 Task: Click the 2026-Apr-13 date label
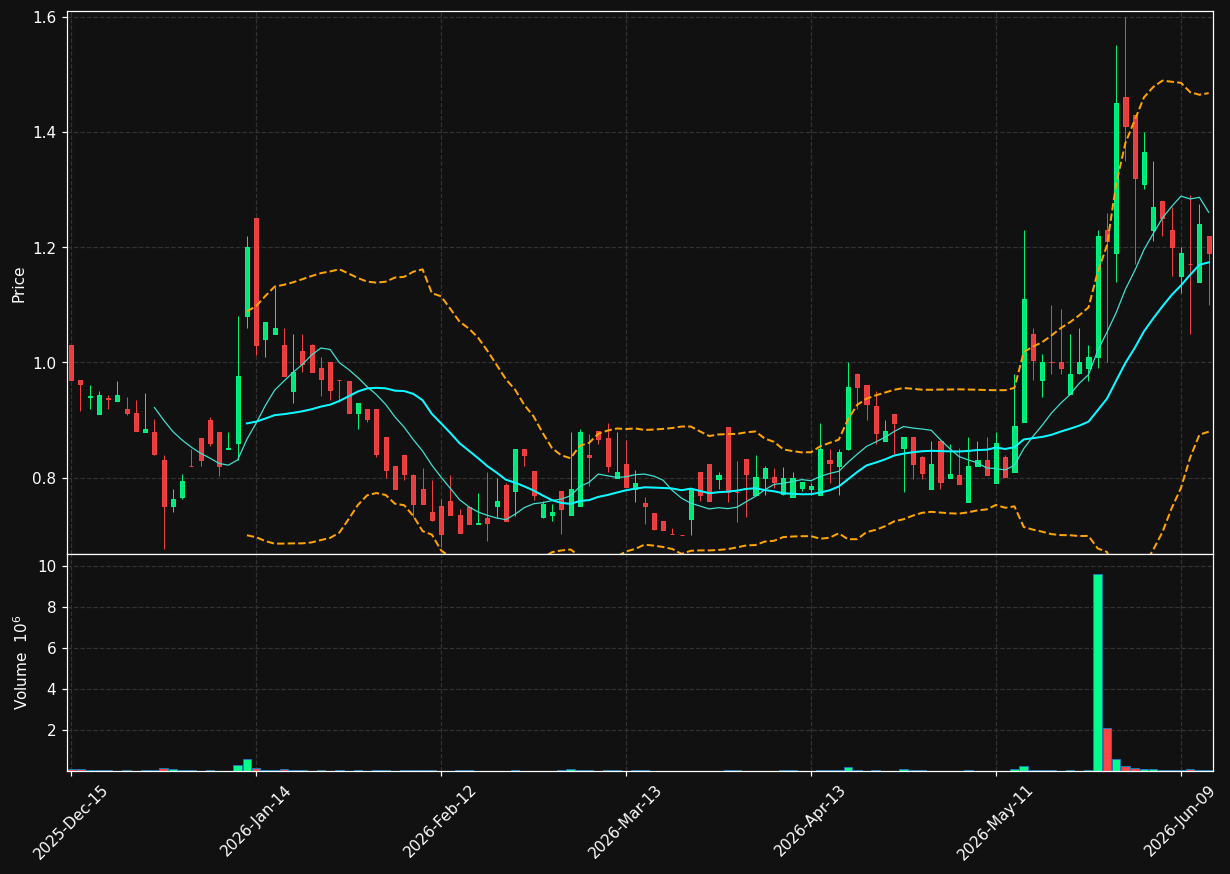810,822
